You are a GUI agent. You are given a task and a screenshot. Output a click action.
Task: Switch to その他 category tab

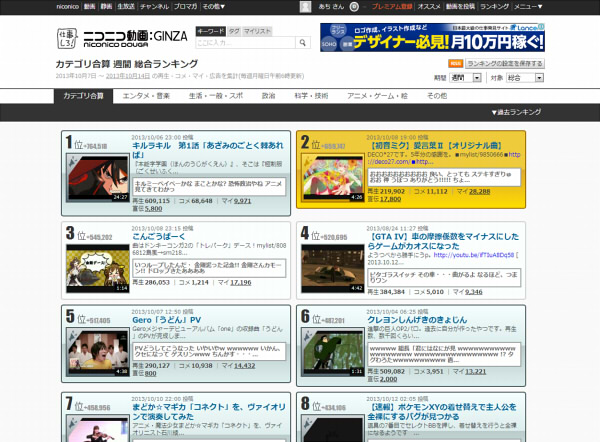click(x=437, y=96)
